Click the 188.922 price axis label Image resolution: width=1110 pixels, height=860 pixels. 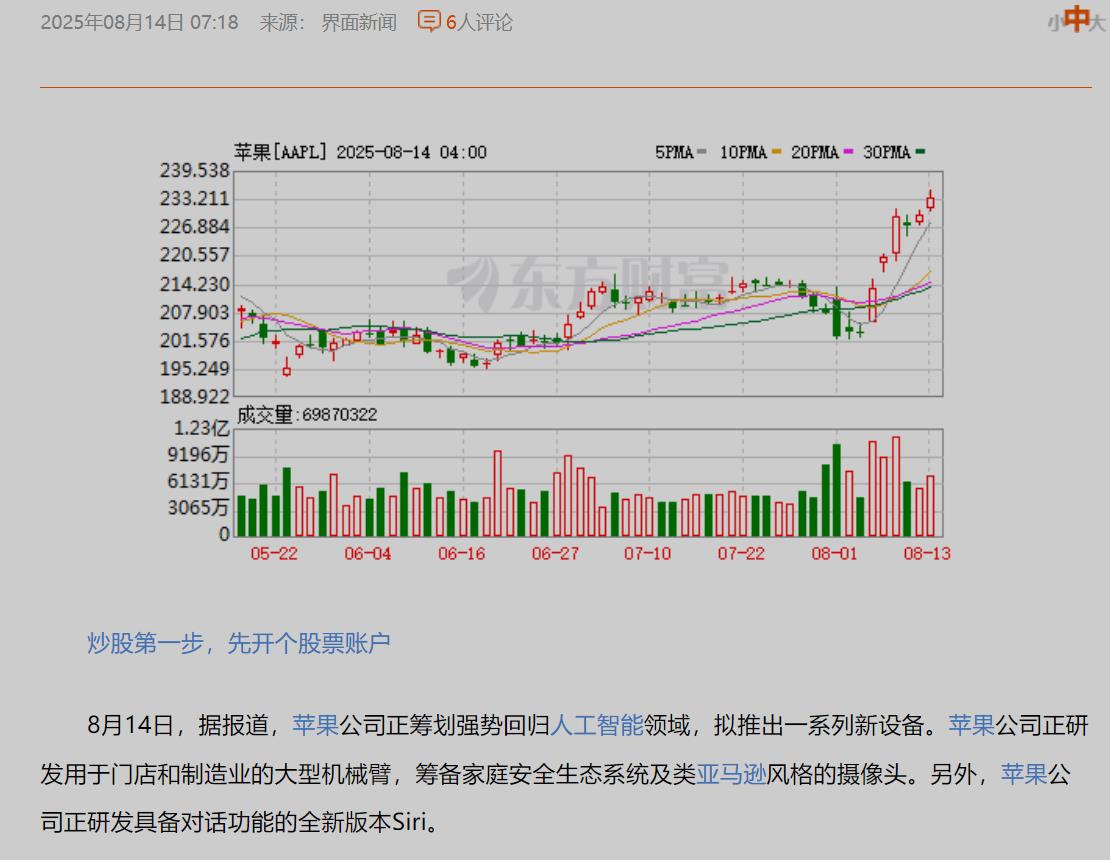click(x=195, y=397)
